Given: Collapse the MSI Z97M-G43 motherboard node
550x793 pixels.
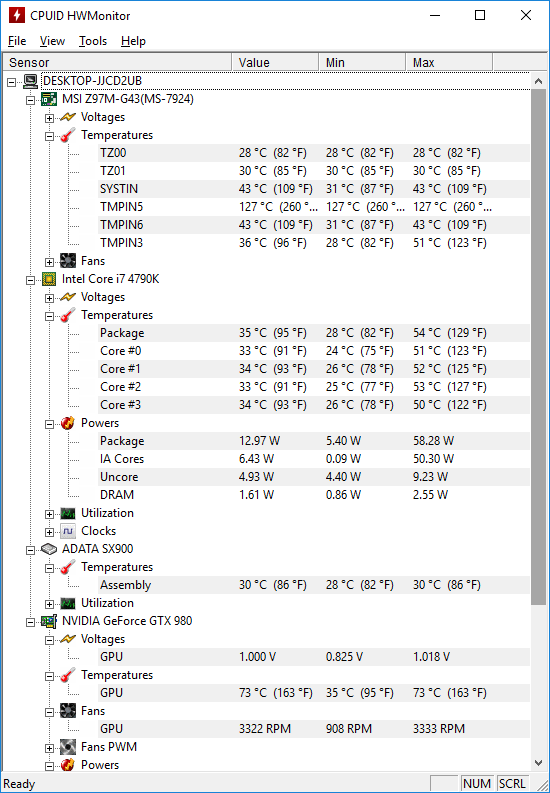Looking at the screenshot, I should tap(31, 99).
